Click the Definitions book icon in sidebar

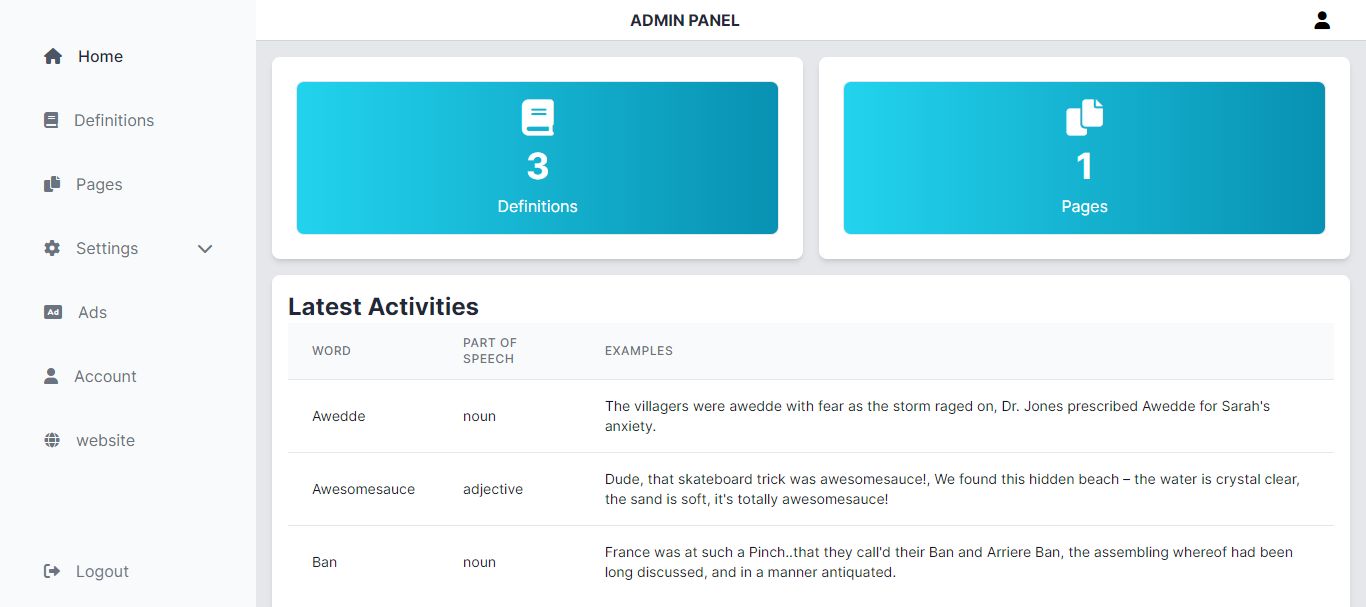pos(51,121)
